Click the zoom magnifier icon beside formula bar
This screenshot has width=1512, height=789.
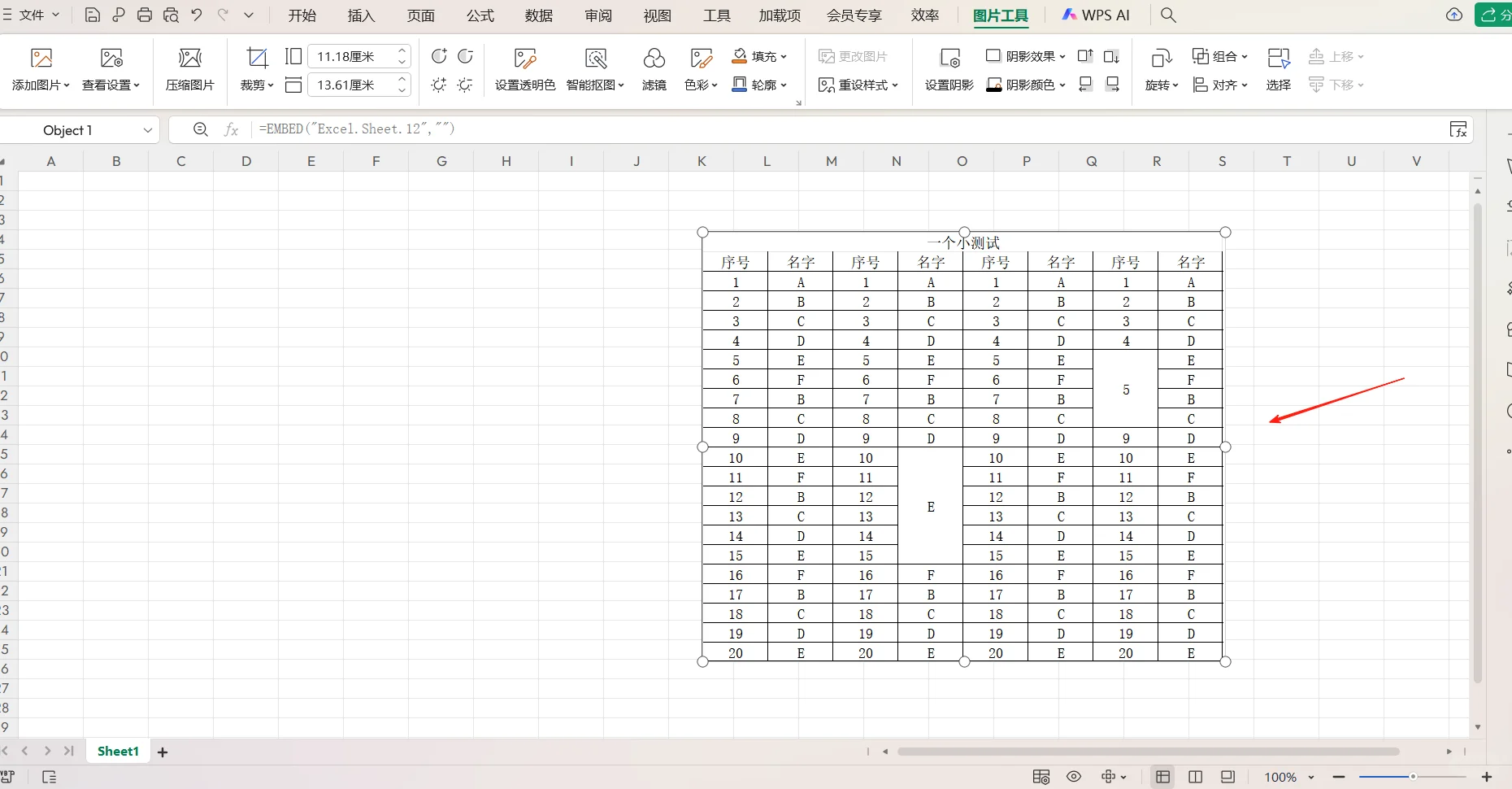pyautogui.click(x=201, y=129)
